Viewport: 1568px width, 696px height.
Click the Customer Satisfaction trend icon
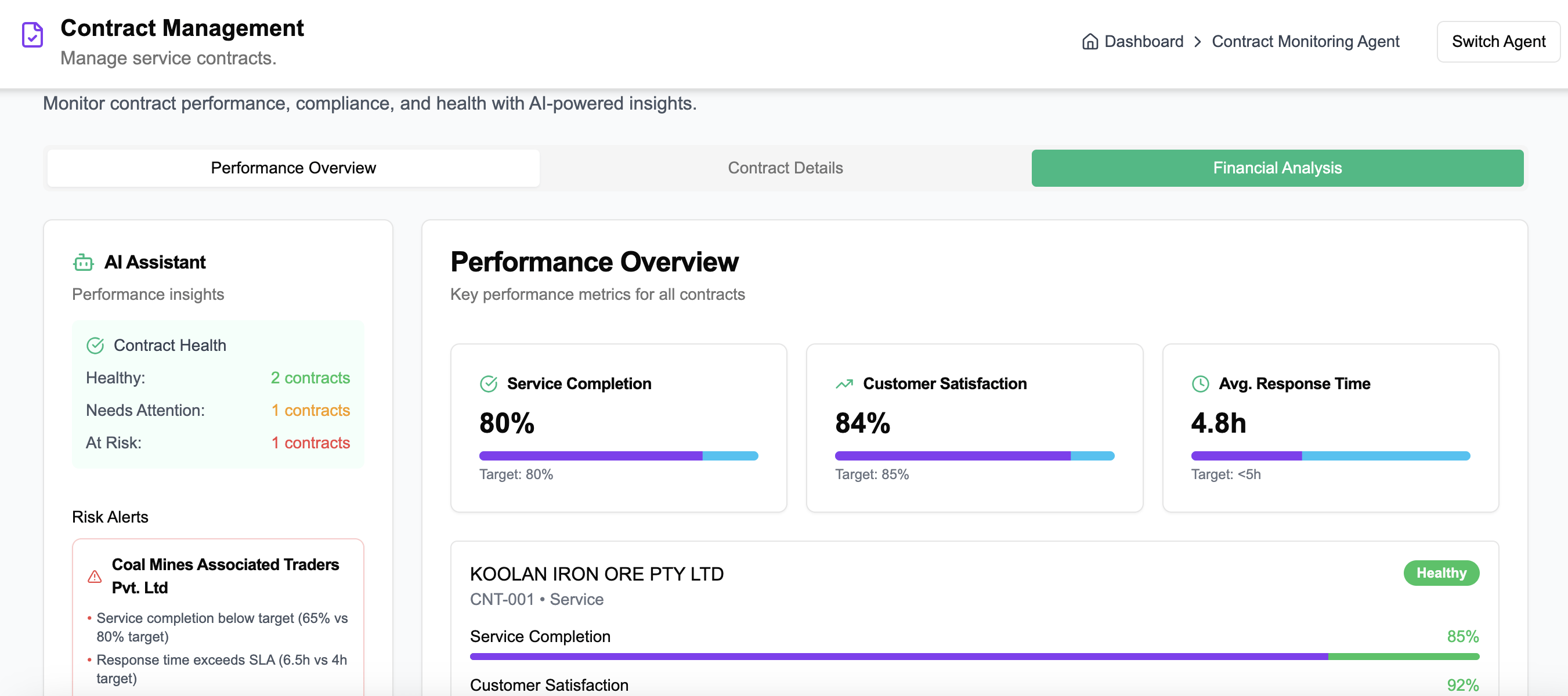(844, 384)
